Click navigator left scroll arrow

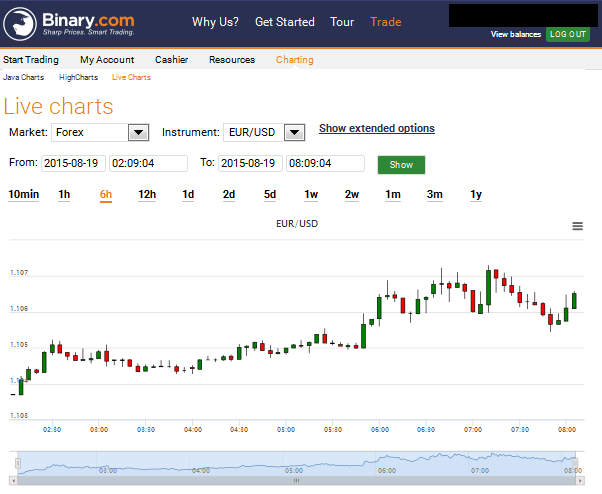tap(13, 480)
